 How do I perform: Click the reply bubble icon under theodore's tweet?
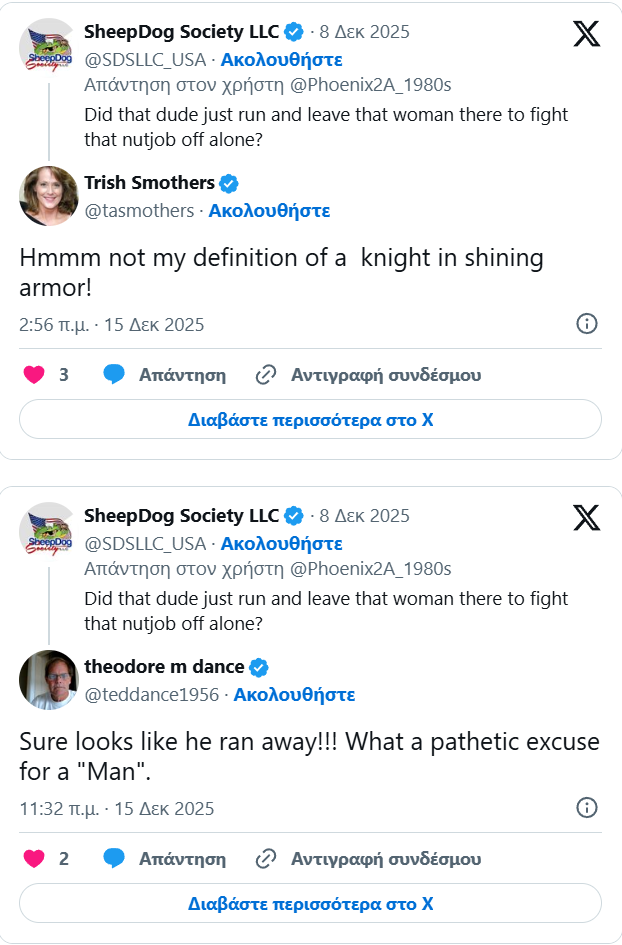pyautogui.click(x=114, y=859)
